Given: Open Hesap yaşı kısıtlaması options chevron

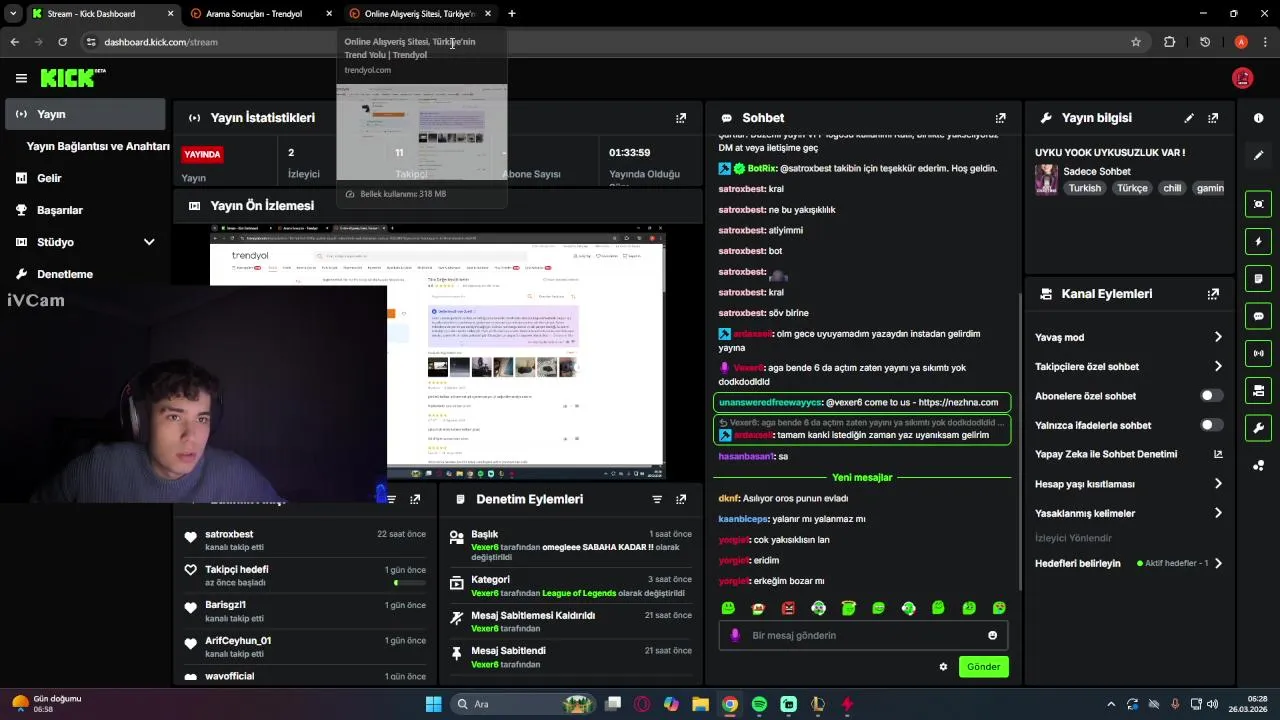Looking at the screenshot, I should 1218,484.
